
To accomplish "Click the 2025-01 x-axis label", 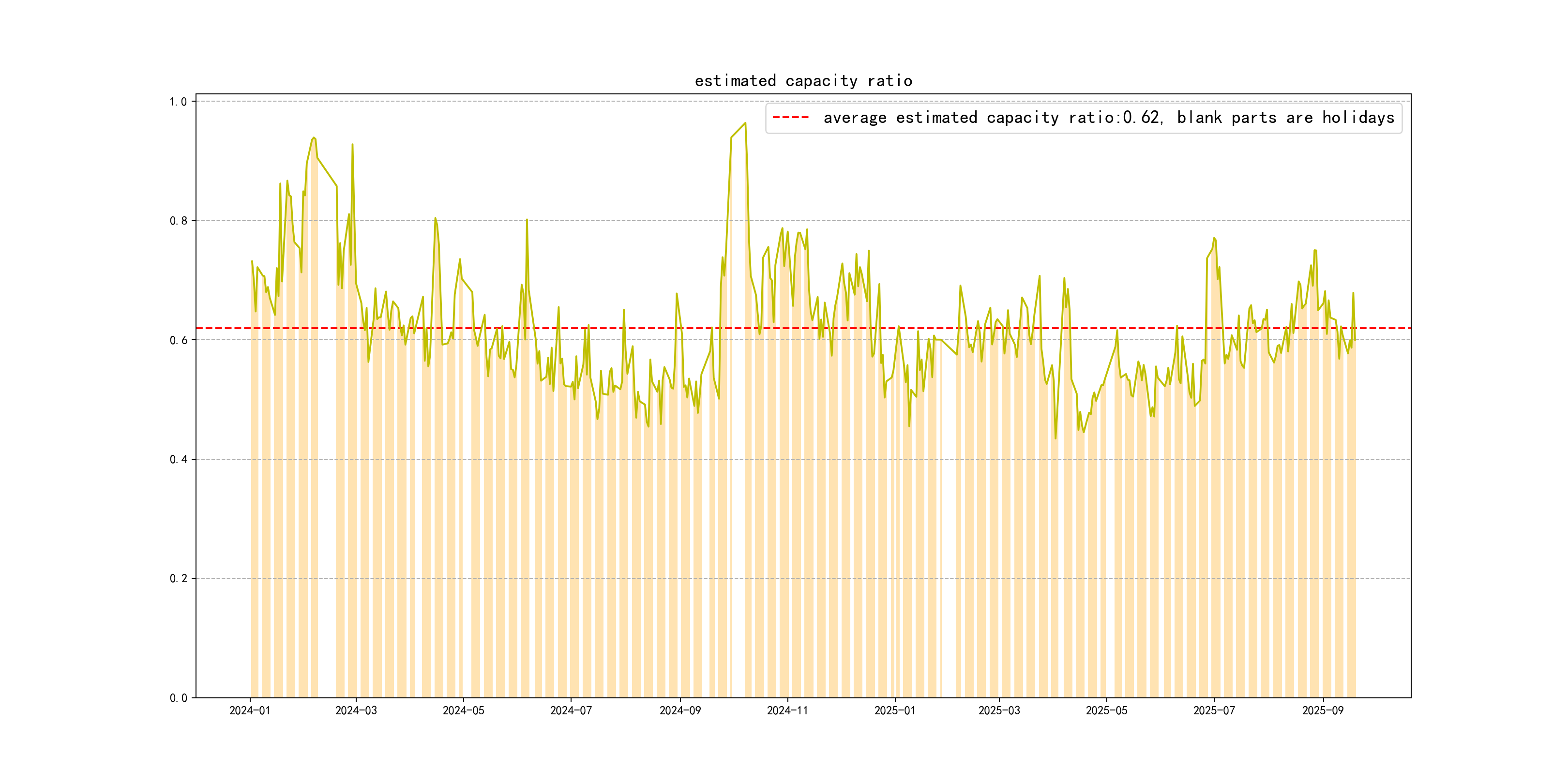I will [895, 711].
